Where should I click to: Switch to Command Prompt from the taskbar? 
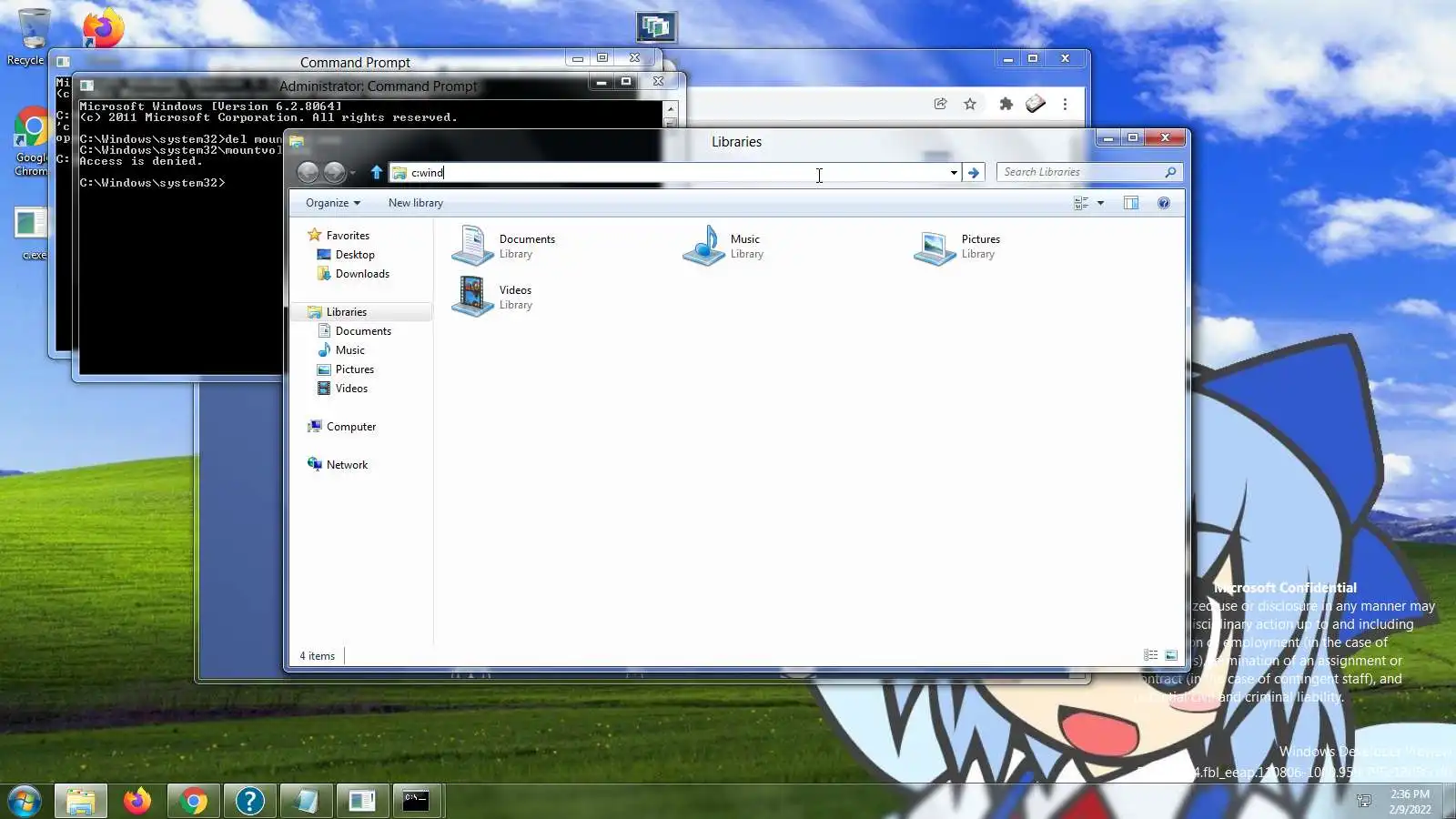point(416,802)
